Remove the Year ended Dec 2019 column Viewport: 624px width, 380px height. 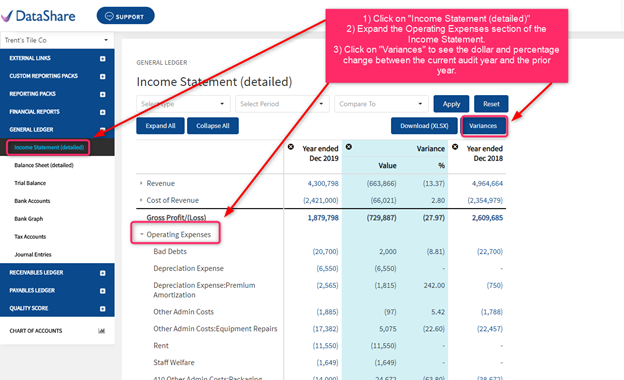pyautogui.click(x=291, y=147)
